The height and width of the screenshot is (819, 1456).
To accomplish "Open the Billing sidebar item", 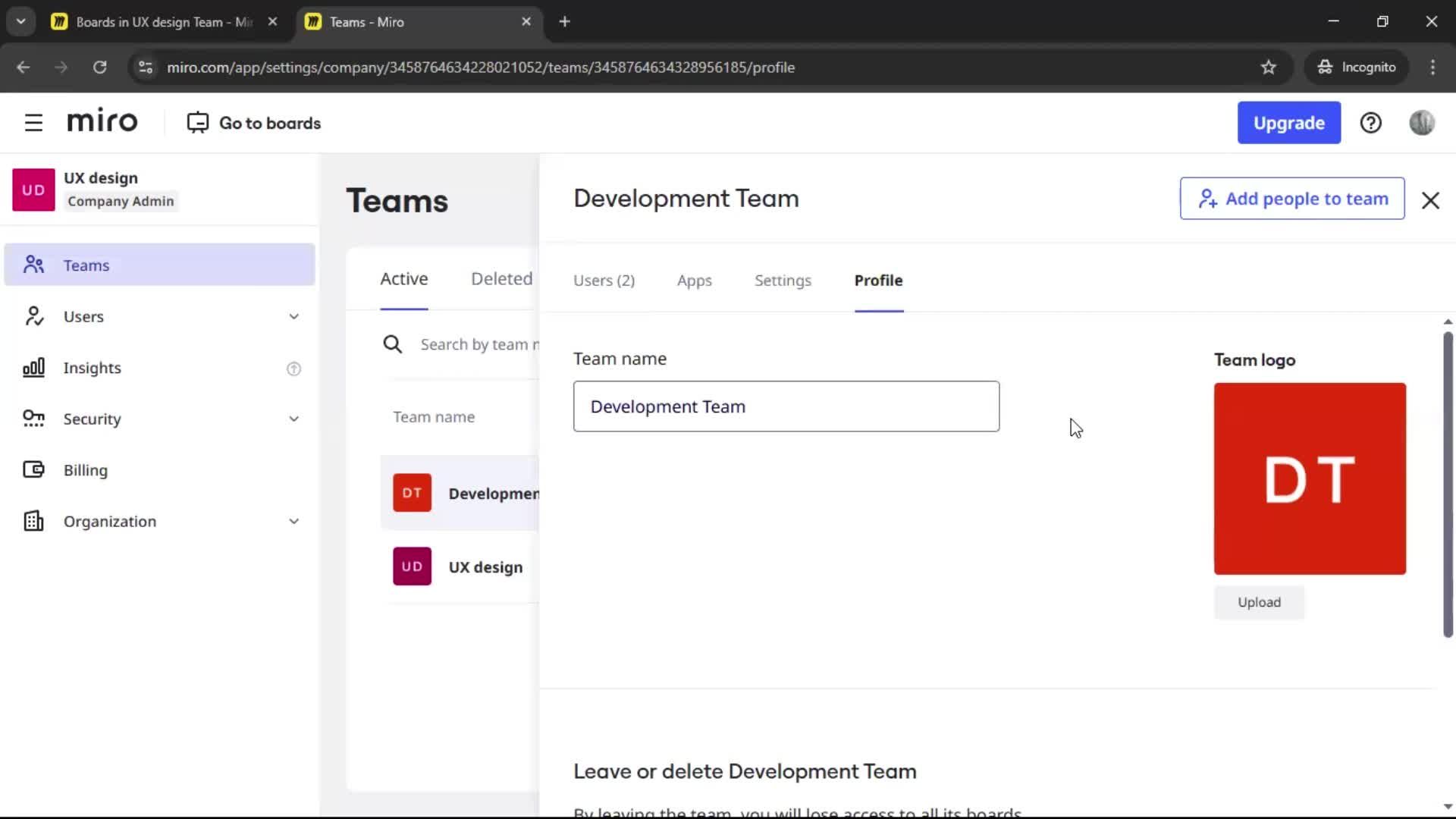I will 159,470.
